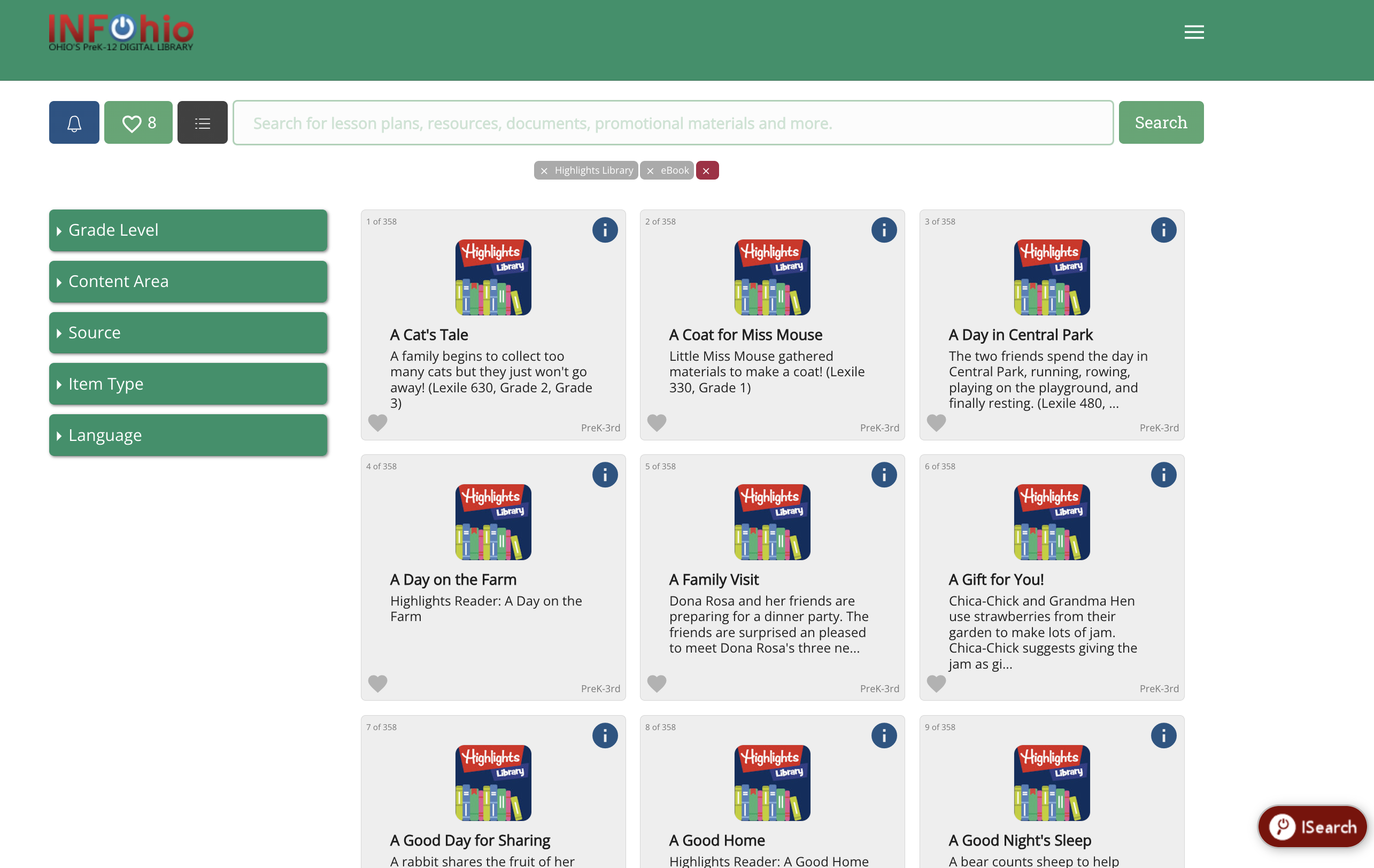The height and width of the screenshot is (868, 1374).
Task: Open the hamburger menu
Action: (1194, 32)
